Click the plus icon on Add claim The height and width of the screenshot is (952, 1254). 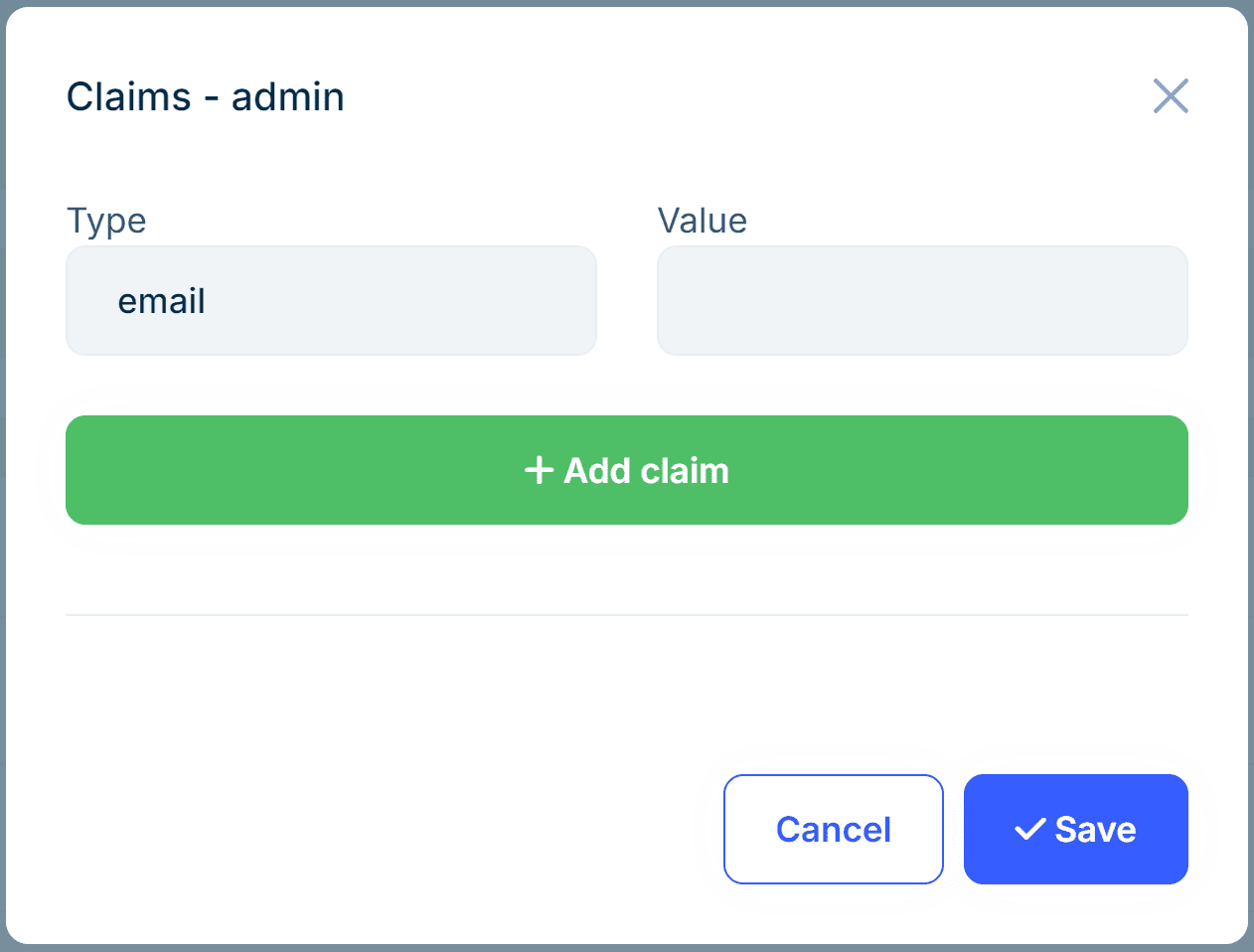click(x=539, y=470)
